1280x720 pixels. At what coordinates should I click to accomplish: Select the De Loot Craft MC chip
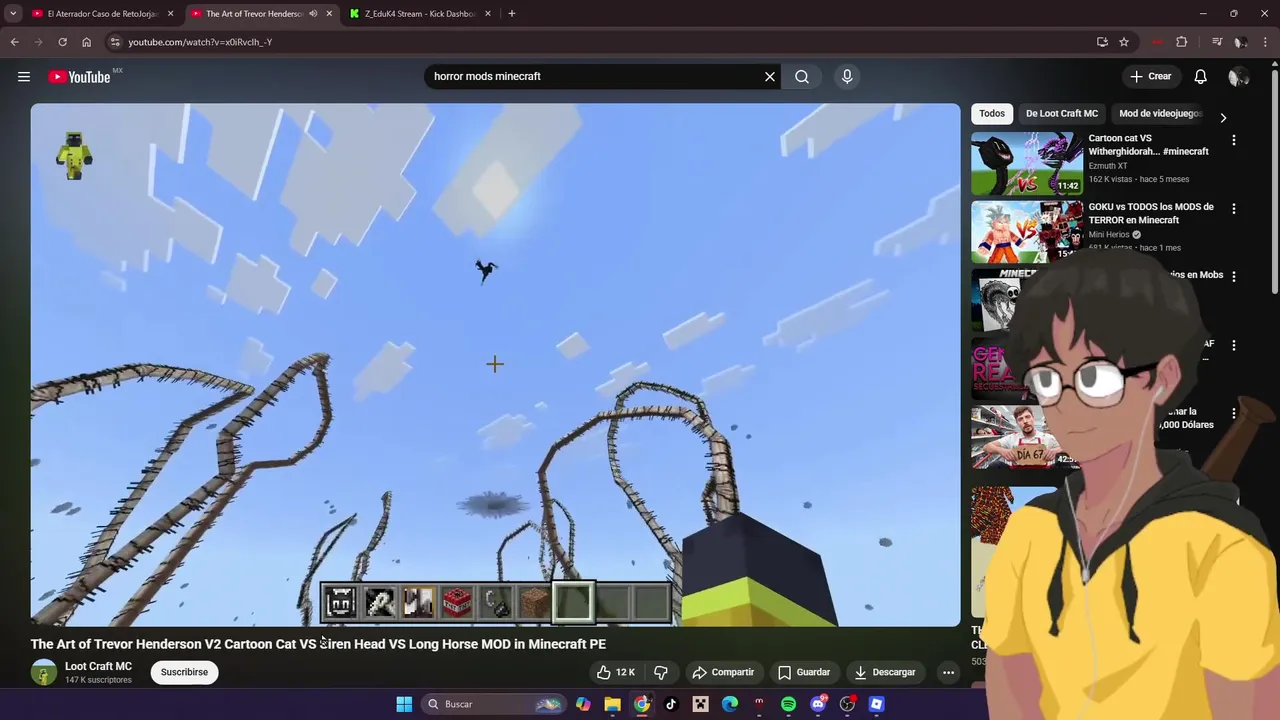[1062, 114]
